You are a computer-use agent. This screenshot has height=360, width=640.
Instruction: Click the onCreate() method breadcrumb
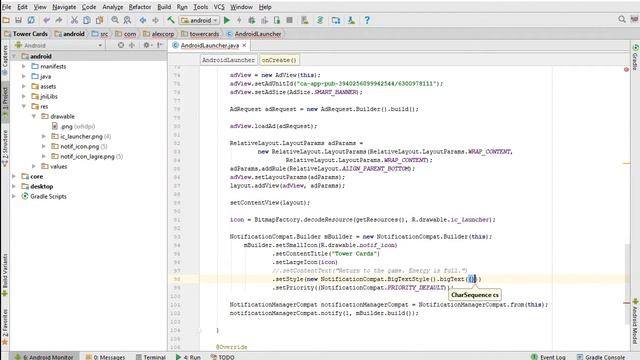(x=279, y=60)
